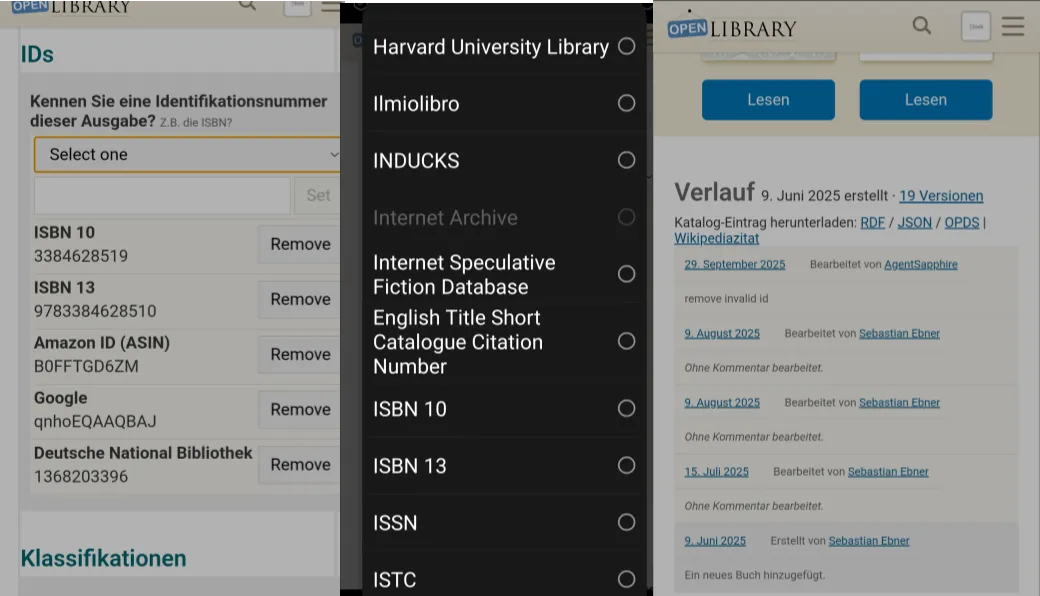Choose the ISBN 10 radio option
Viewport: 1040px width, 596px height.
tap(504, 409)
